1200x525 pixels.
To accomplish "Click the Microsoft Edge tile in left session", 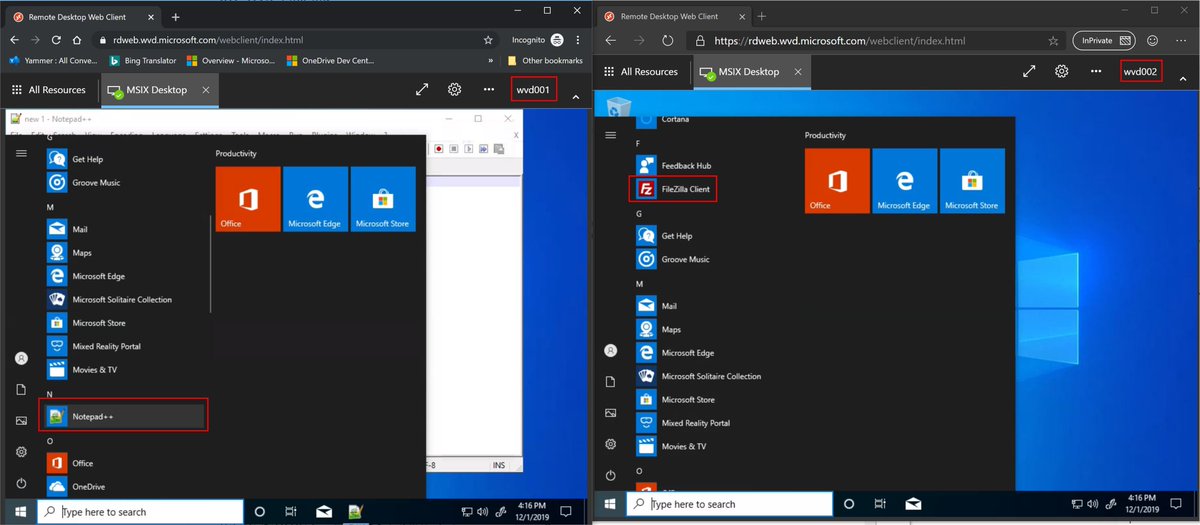I will (x=315, y=199).
